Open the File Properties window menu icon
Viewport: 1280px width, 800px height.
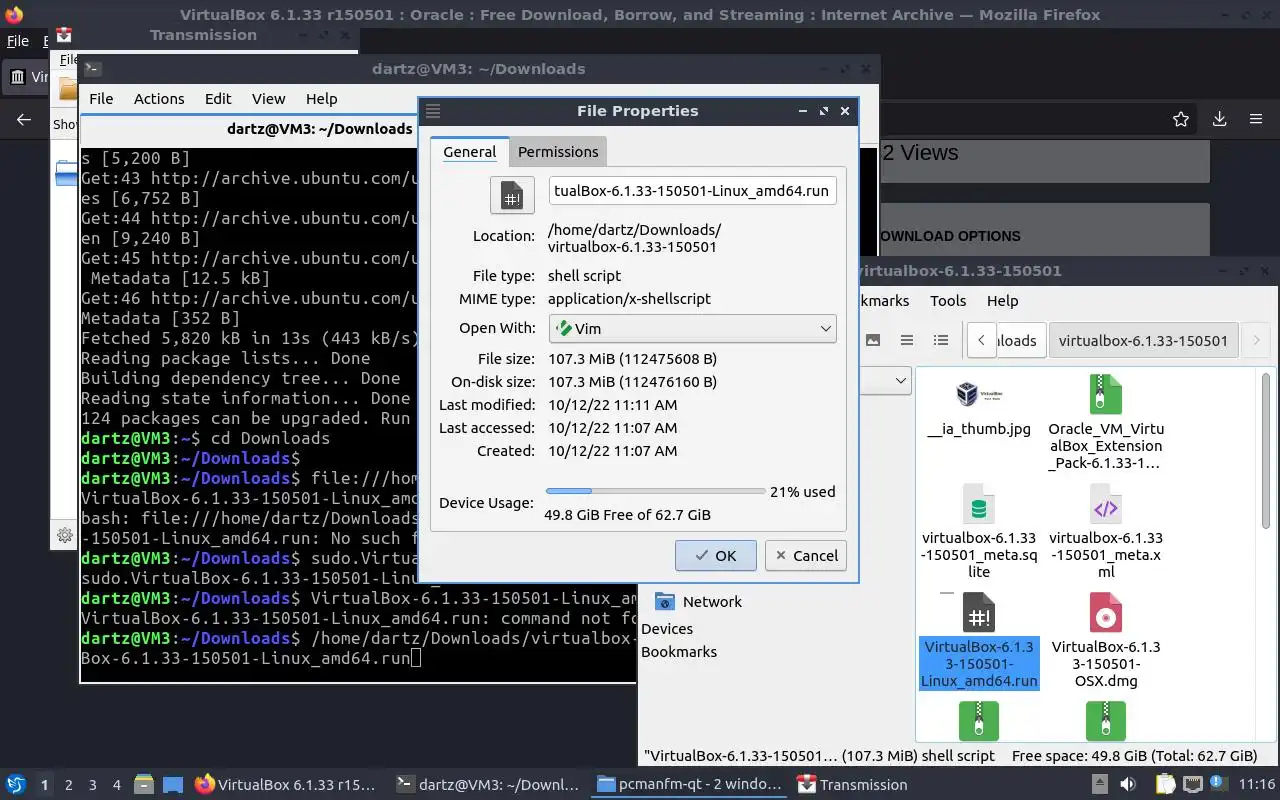click(x=433, y=111)
